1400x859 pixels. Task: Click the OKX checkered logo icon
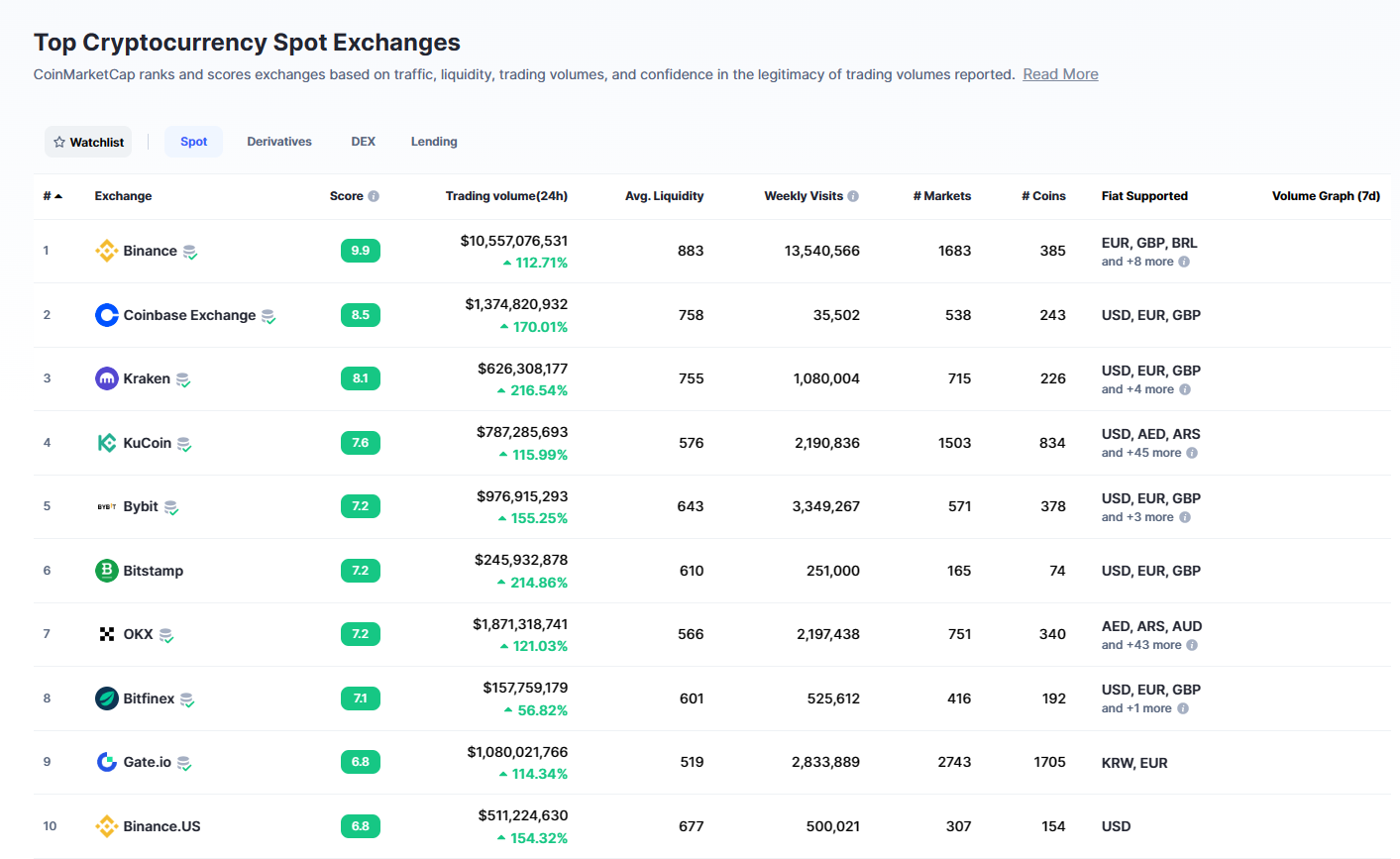coord(106,634)
